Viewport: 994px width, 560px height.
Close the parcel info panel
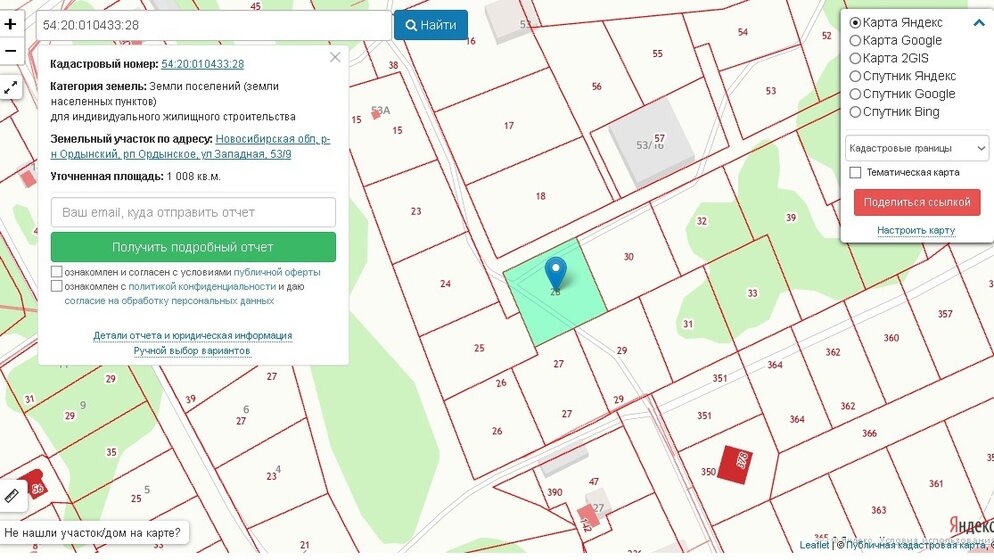(335, 57)
